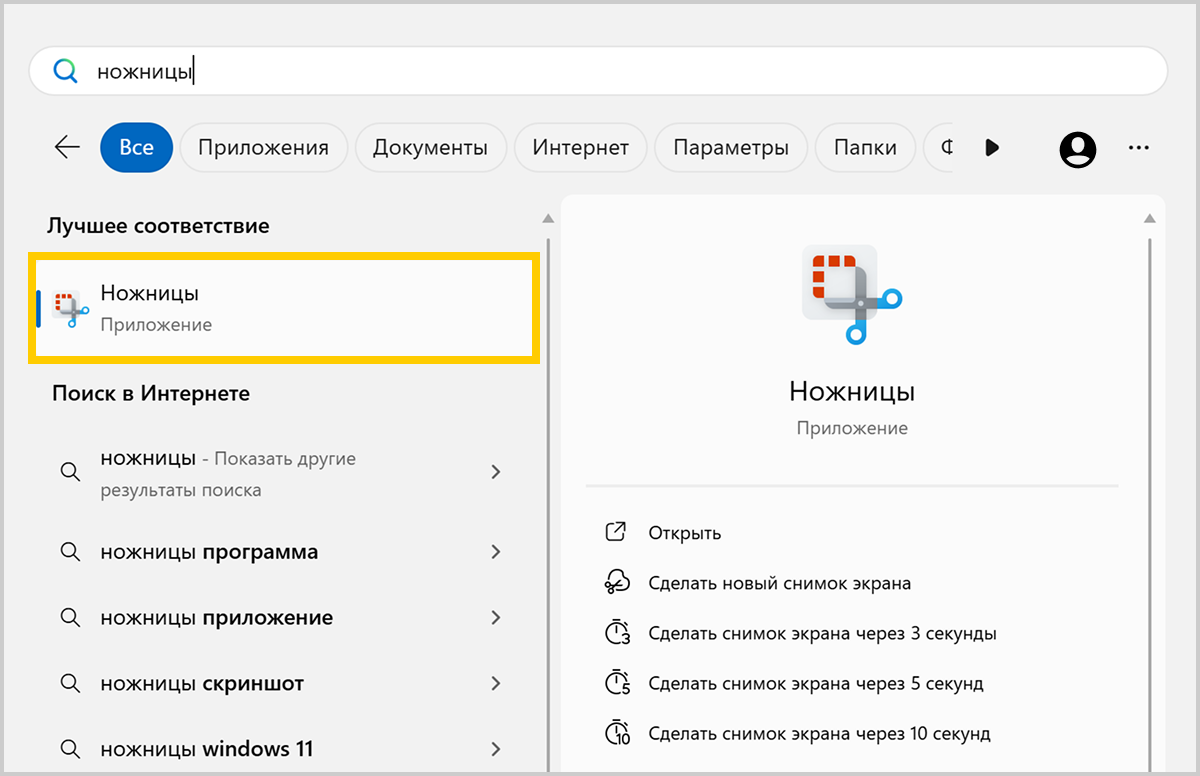Switch to the Приложения filter tab
1200x776 pixels.
(x=263, y=148)
